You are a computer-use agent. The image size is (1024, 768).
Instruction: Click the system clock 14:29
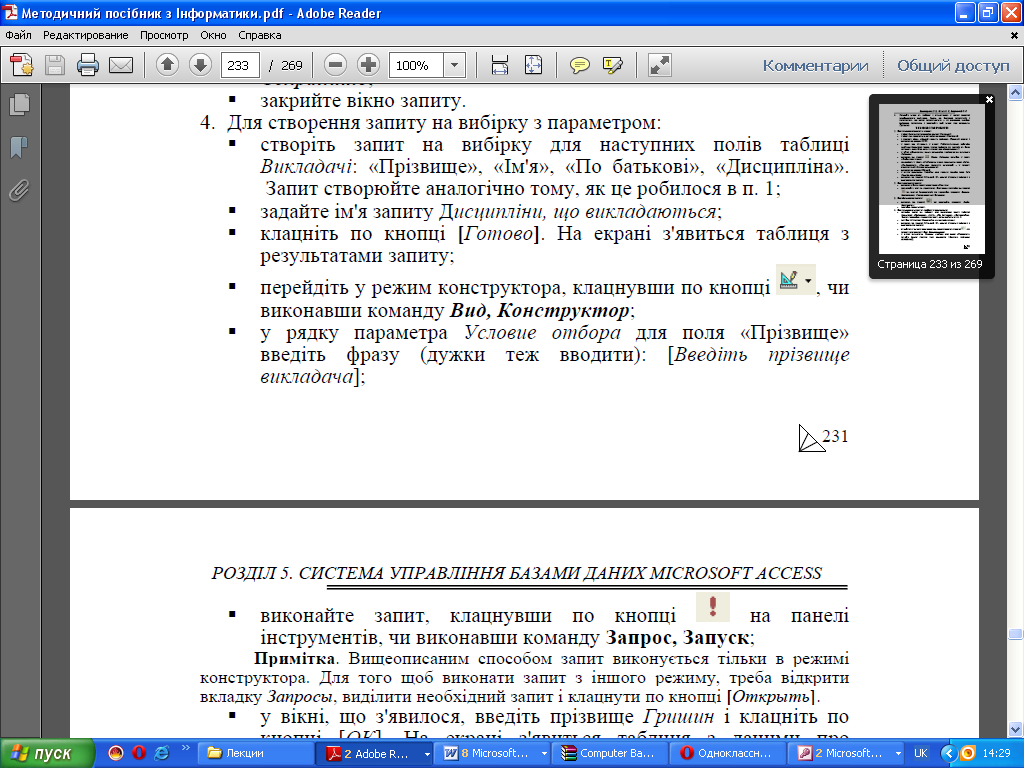997,753
